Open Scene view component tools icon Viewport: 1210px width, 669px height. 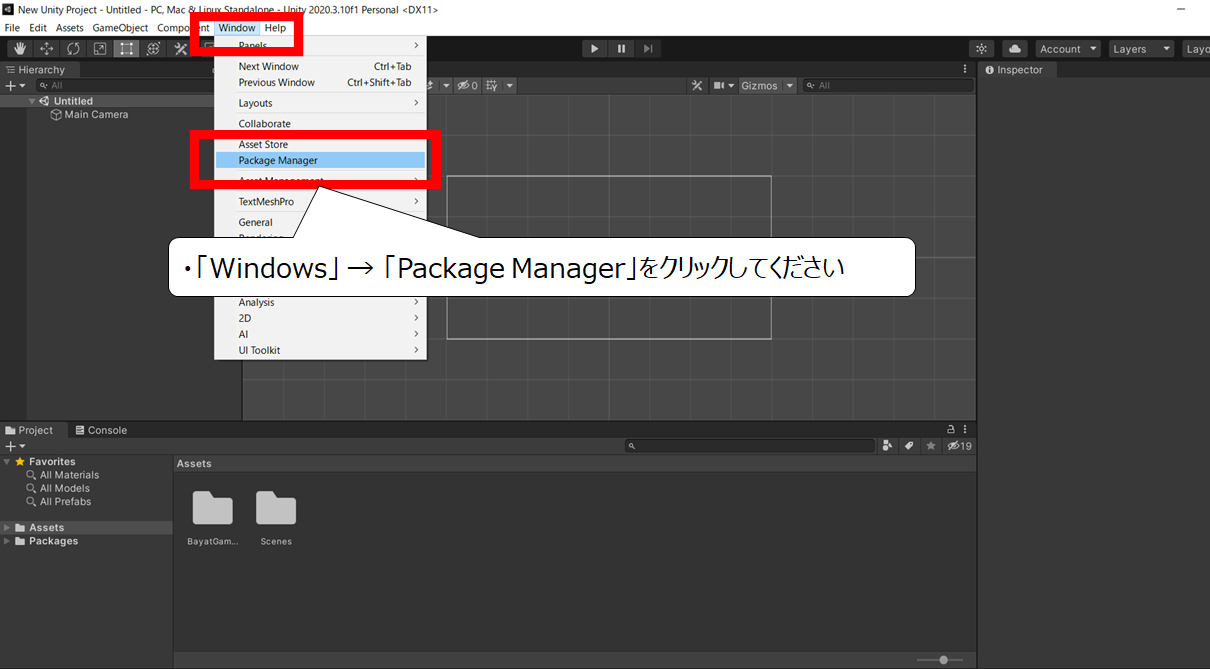[697, 86]
